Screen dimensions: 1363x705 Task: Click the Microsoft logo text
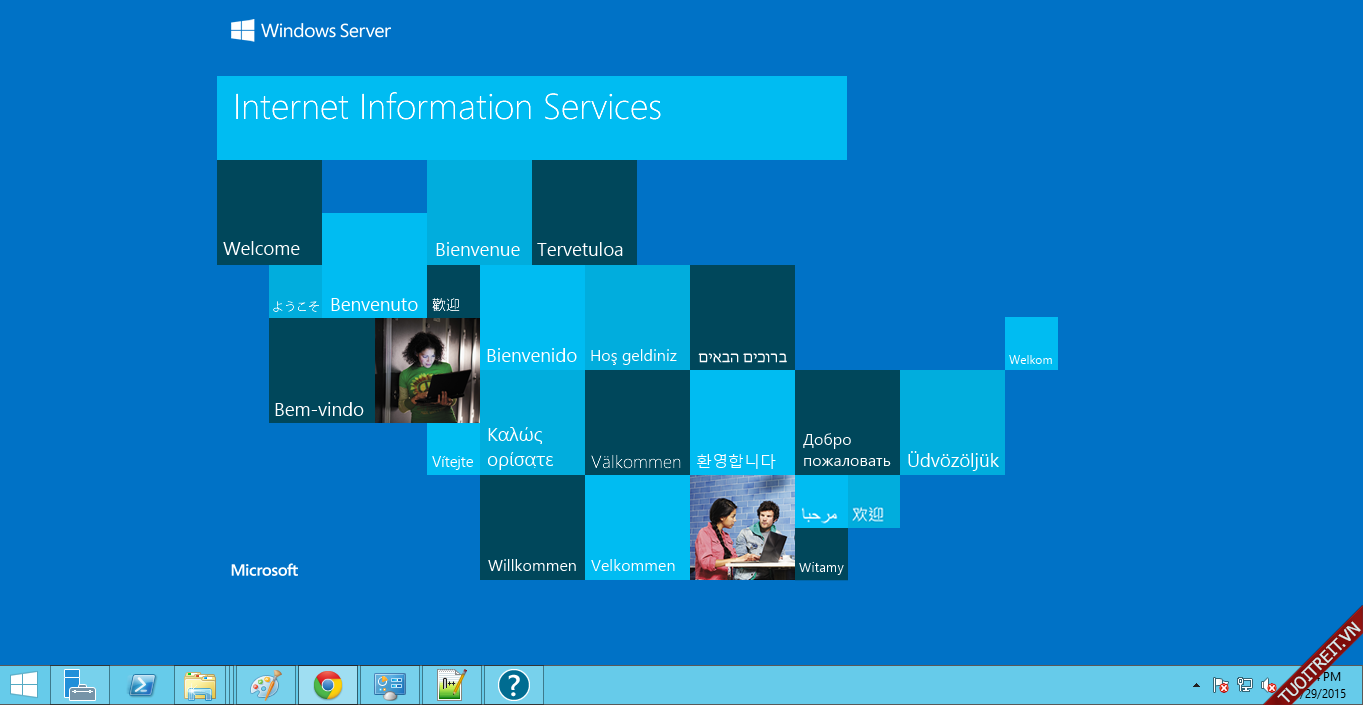coord(264,570)
